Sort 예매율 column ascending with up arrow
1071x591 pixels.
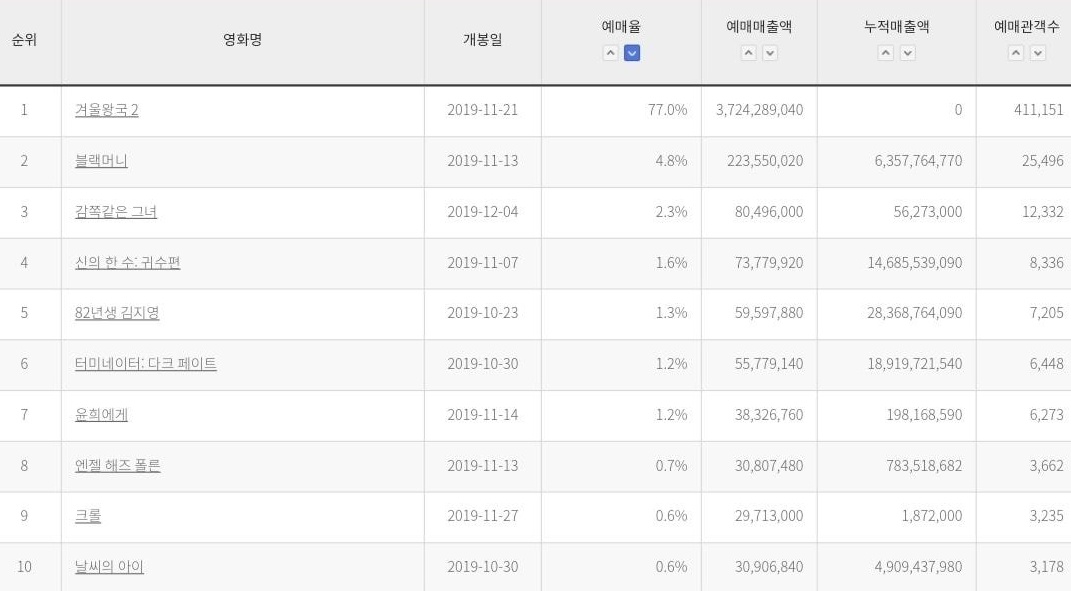(x=611, y=53)
